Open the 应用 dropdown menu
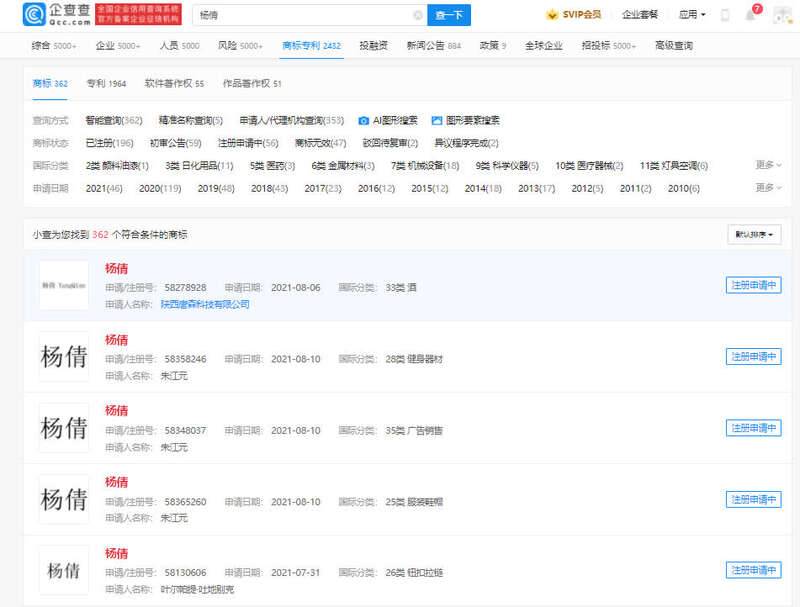Screen dimensions: 800x607 [691, 15]
